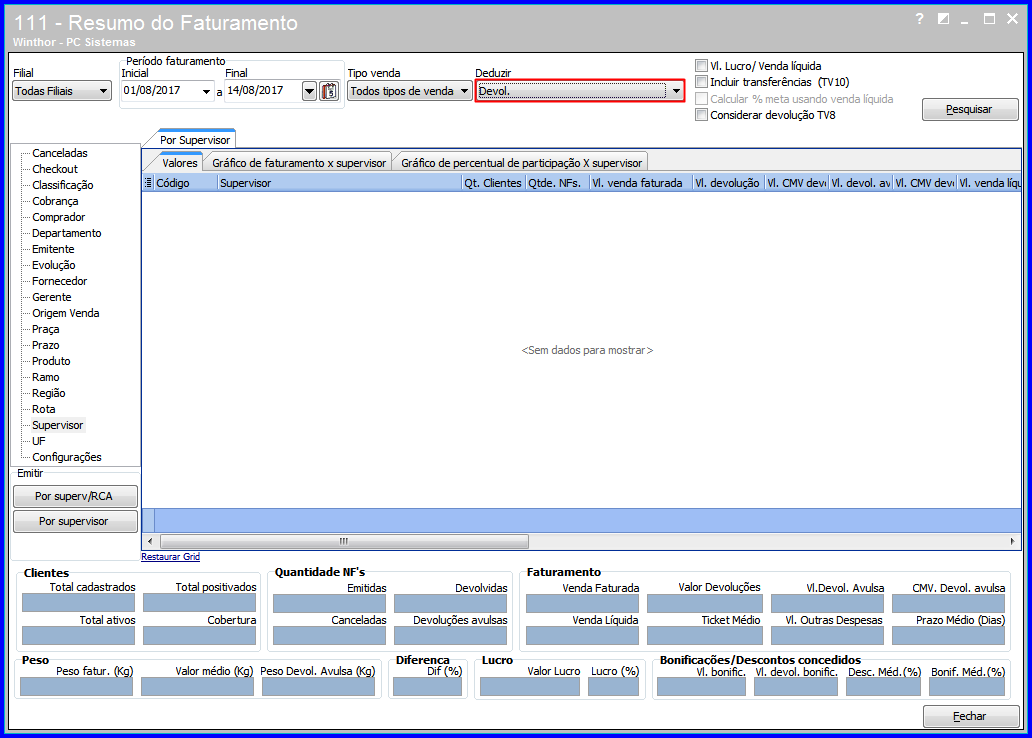Select Região in the tree
1032x738 pixels.
[x=49, y=393]
